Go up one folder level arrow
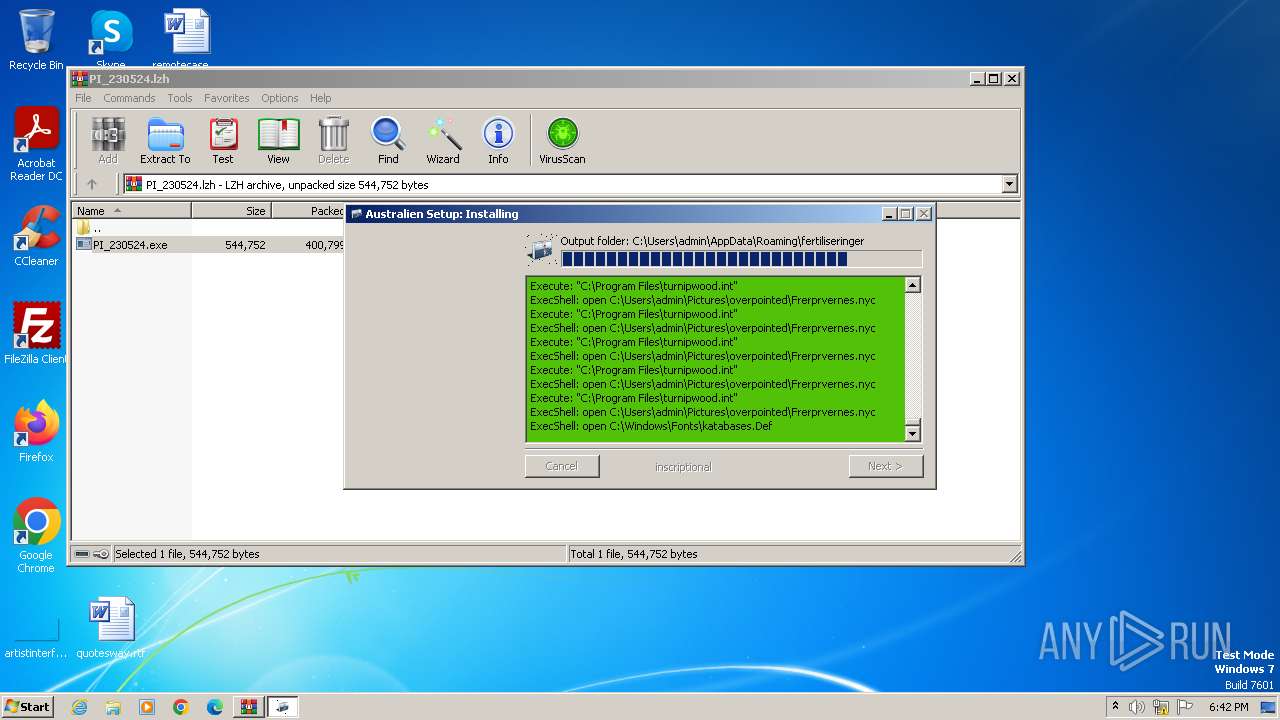 92,184
